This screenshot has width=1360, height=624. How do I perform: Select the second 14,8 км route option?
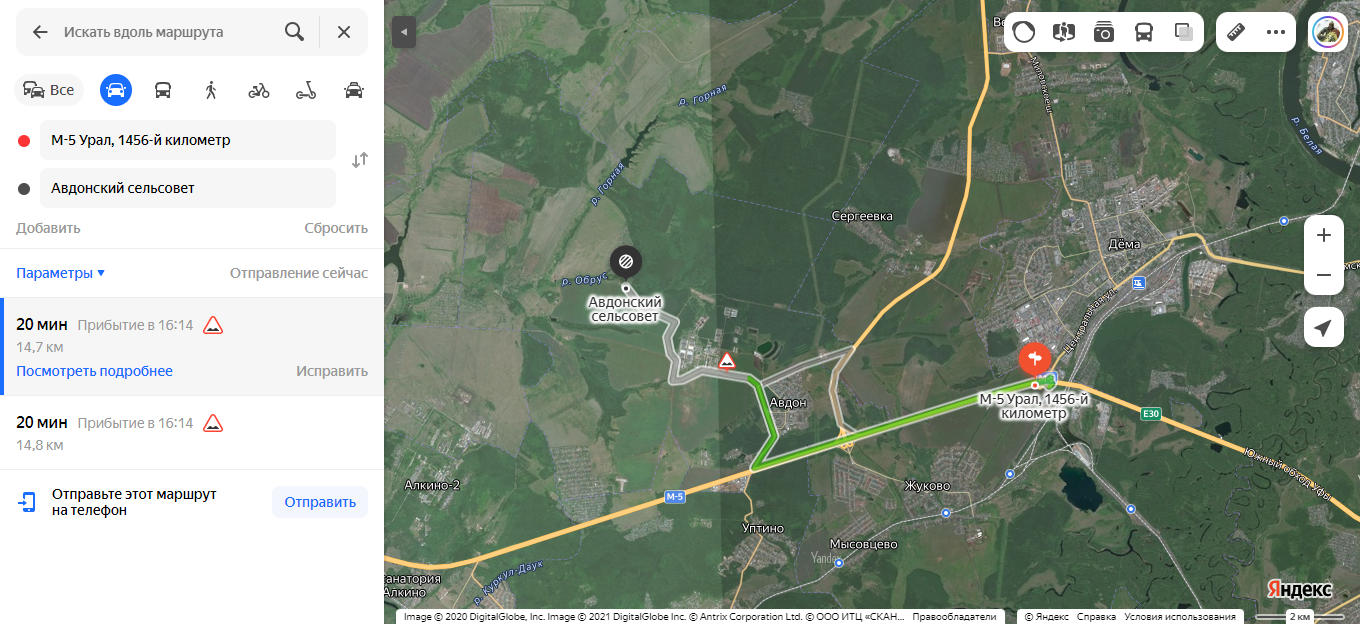click(x=192, y=433)
